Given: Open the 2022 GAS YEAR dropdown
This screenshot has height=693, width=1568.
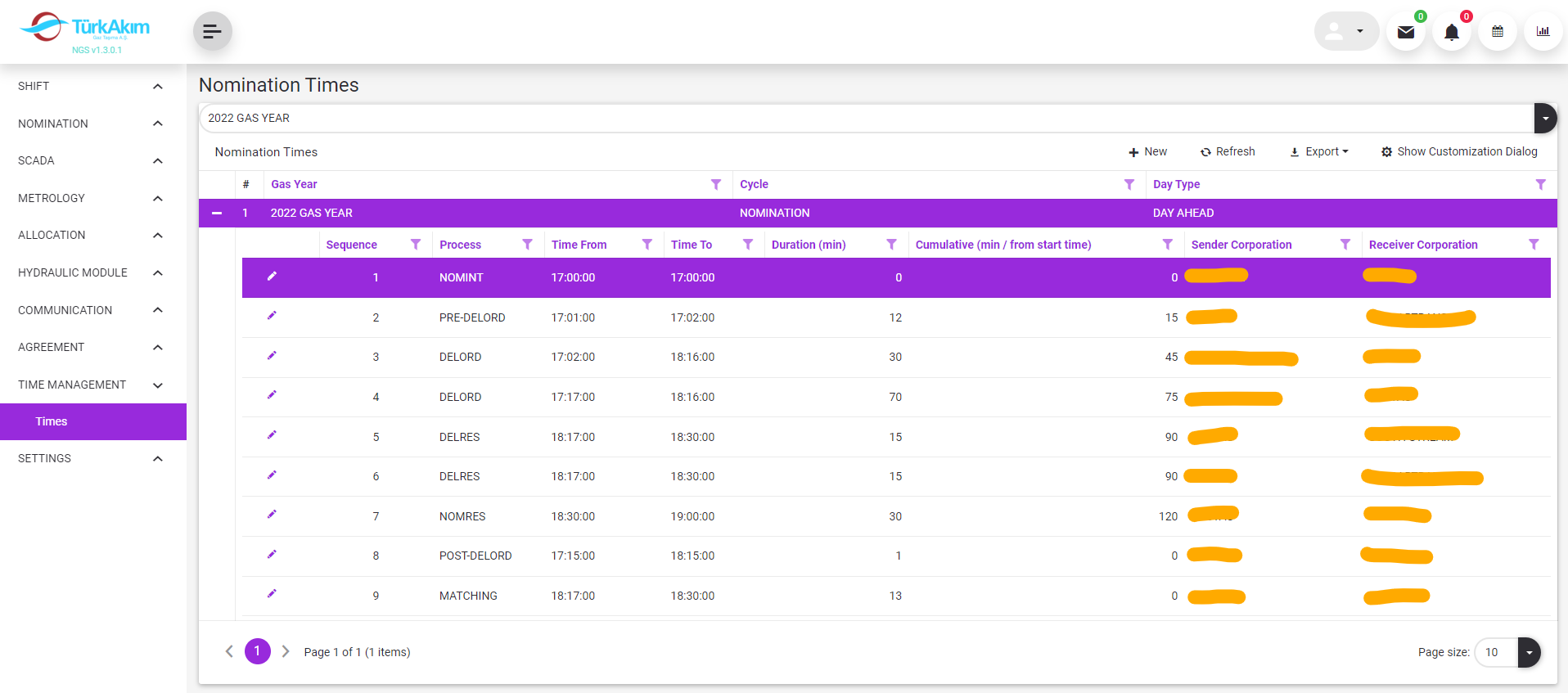Looking at the screenshot, I should [1544, 118].
